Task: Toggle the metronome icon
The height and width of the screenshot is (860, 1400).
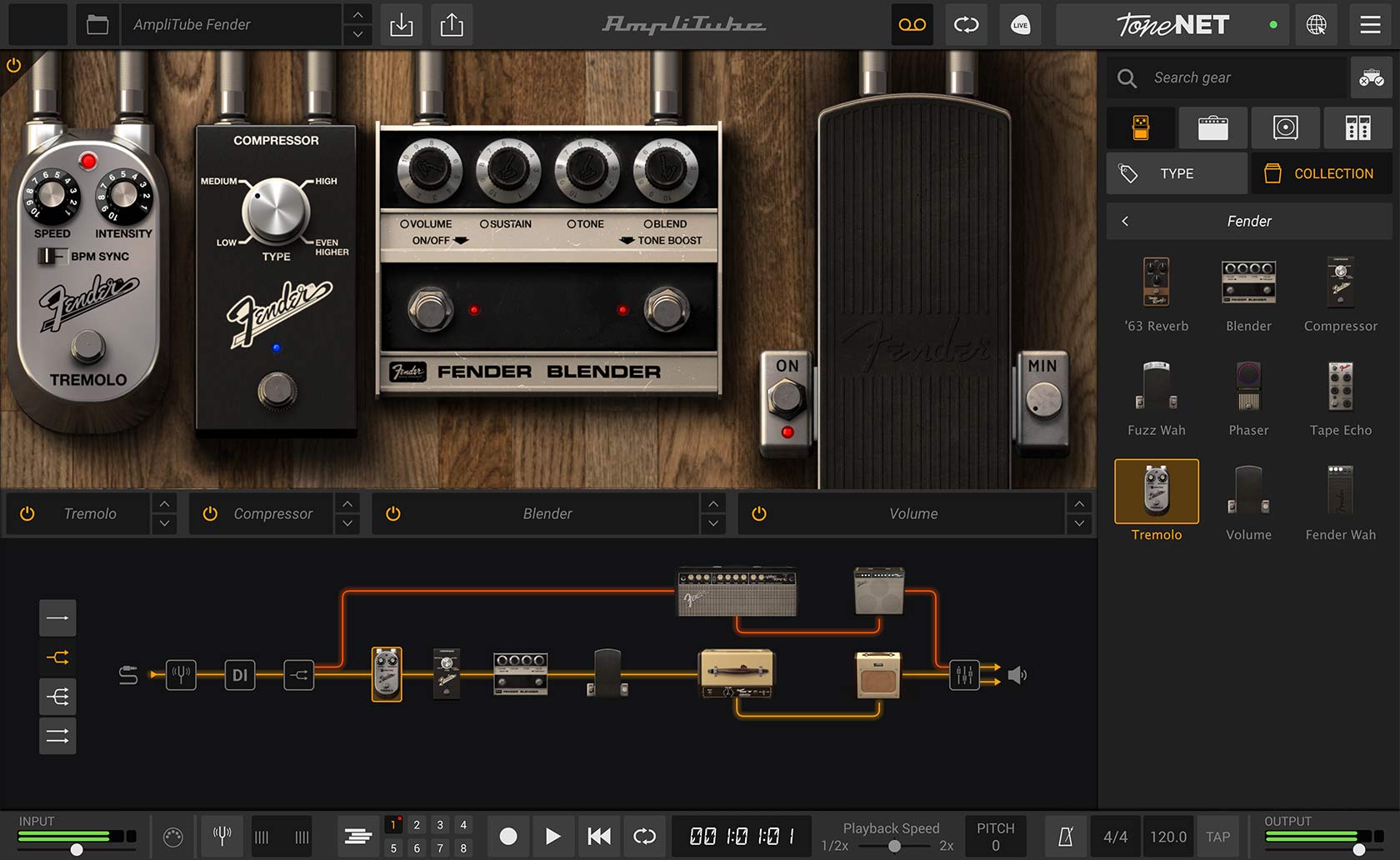Action: [x=1065, y=837]
